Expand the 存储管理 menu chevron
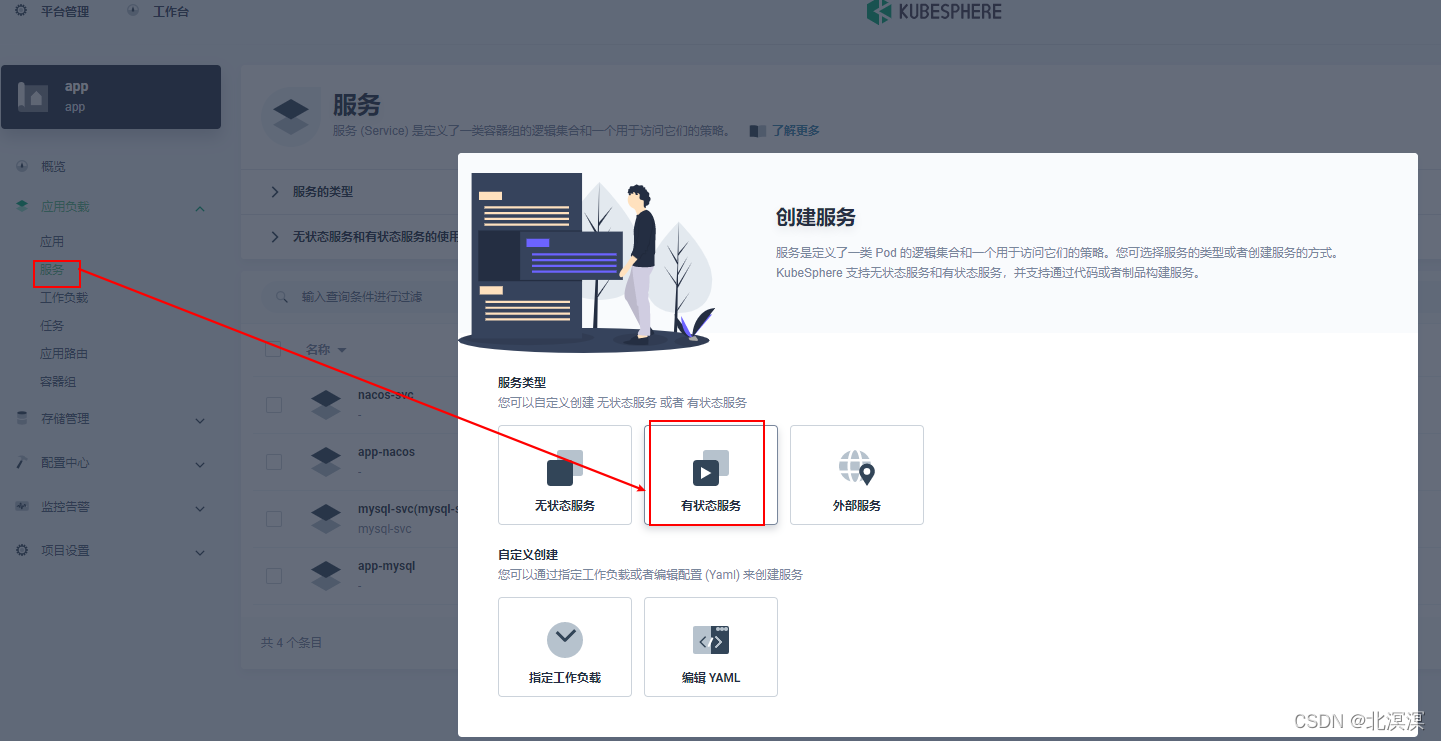This screenshot has height=741, width=1441. coord(200,420)
